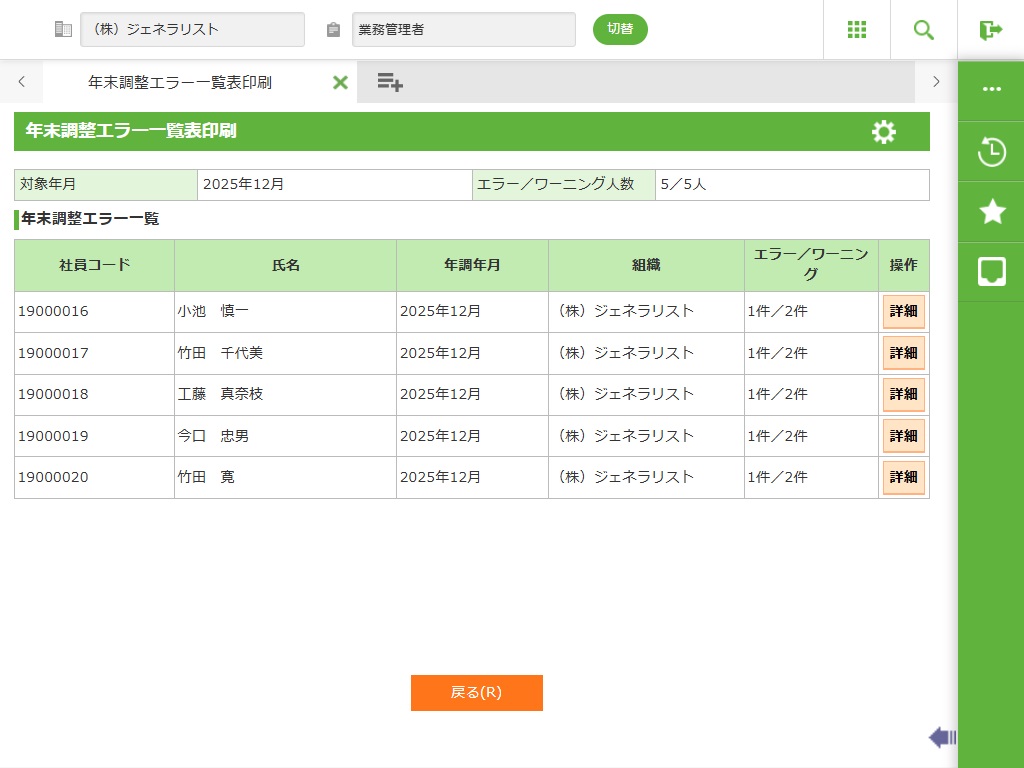Image resolution: width=1024 pixels, height=768 pixels.
Task: Open 詳細 for employee 小池 慎一
Action: pos(903,311)
